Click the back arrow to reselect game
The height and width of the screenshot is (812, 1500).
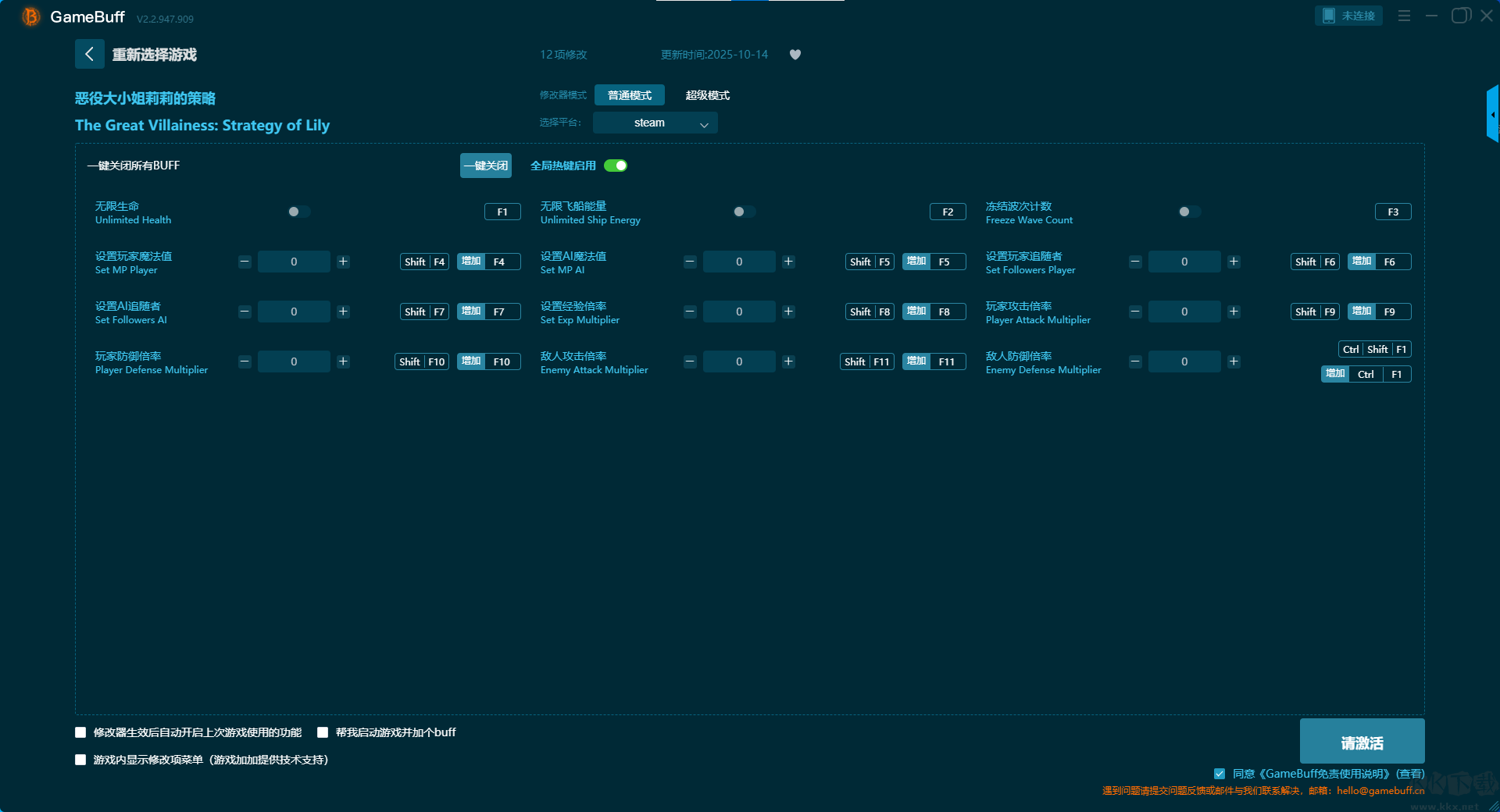[89, 54]
